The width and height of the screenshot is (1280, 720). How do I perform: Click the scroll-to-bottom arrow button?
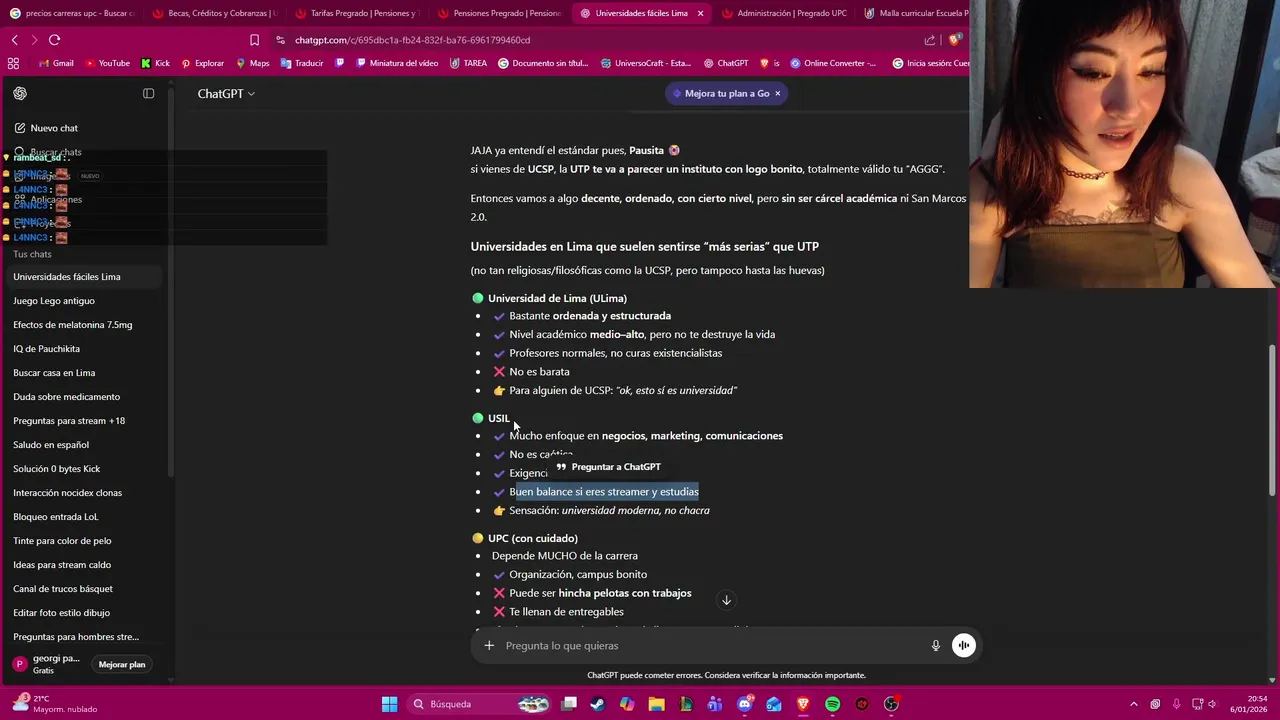coord(727,600)
